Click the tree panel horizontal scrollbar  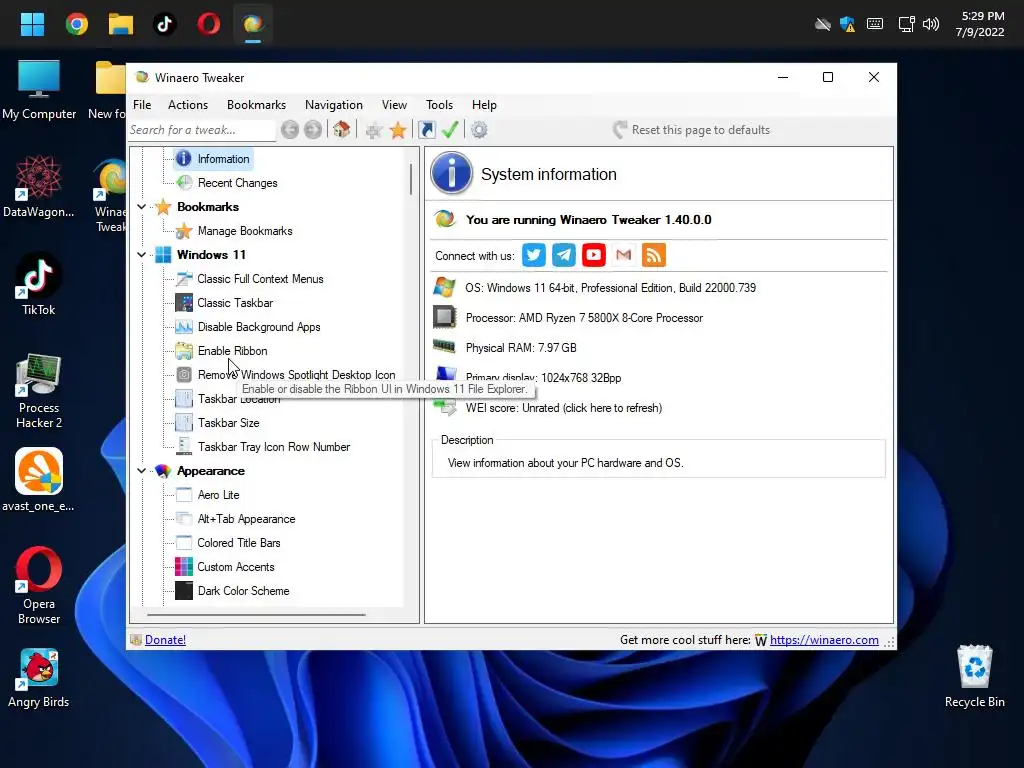point(256,615)
